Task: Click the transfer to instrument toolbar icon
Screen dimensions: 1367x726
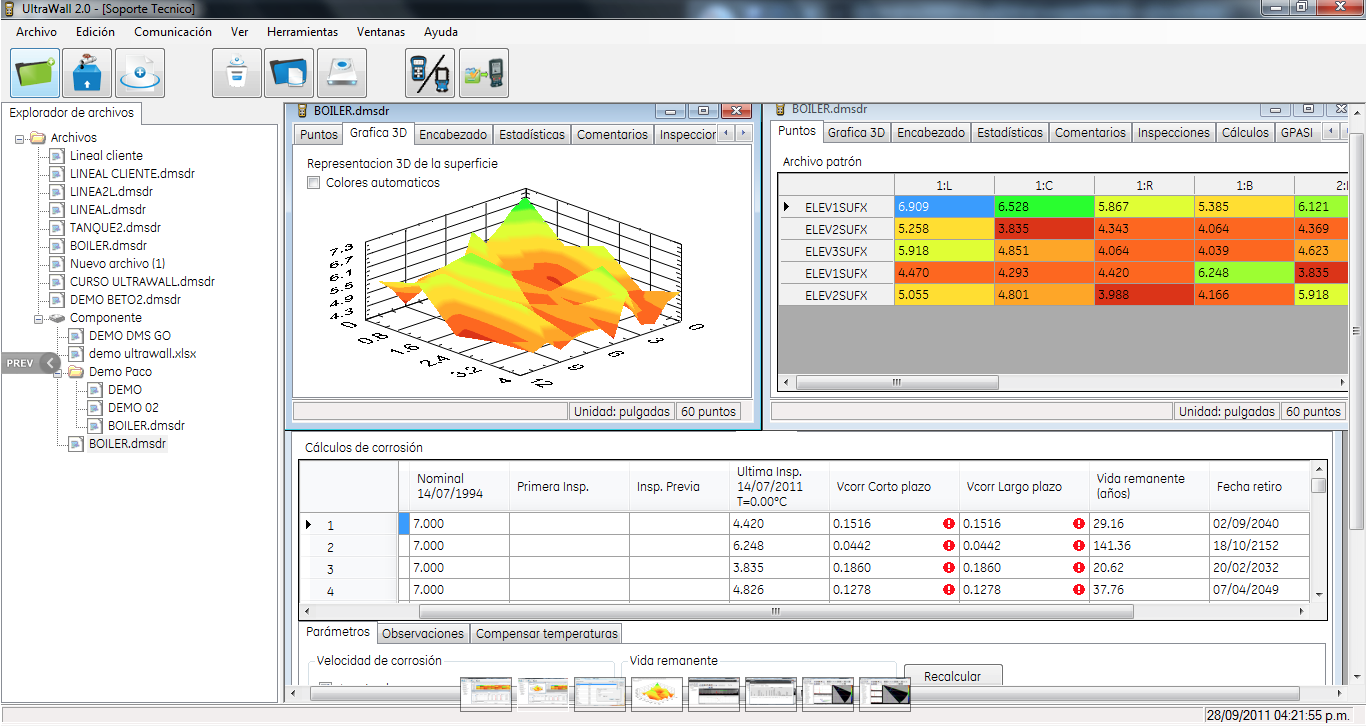Action: point(484,73)
